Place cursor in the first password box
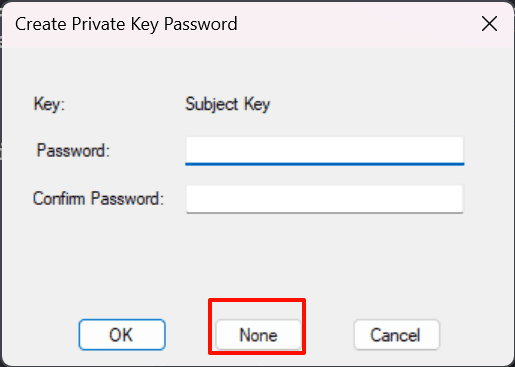This screenshot has height=367, width=515. [324, 150]
